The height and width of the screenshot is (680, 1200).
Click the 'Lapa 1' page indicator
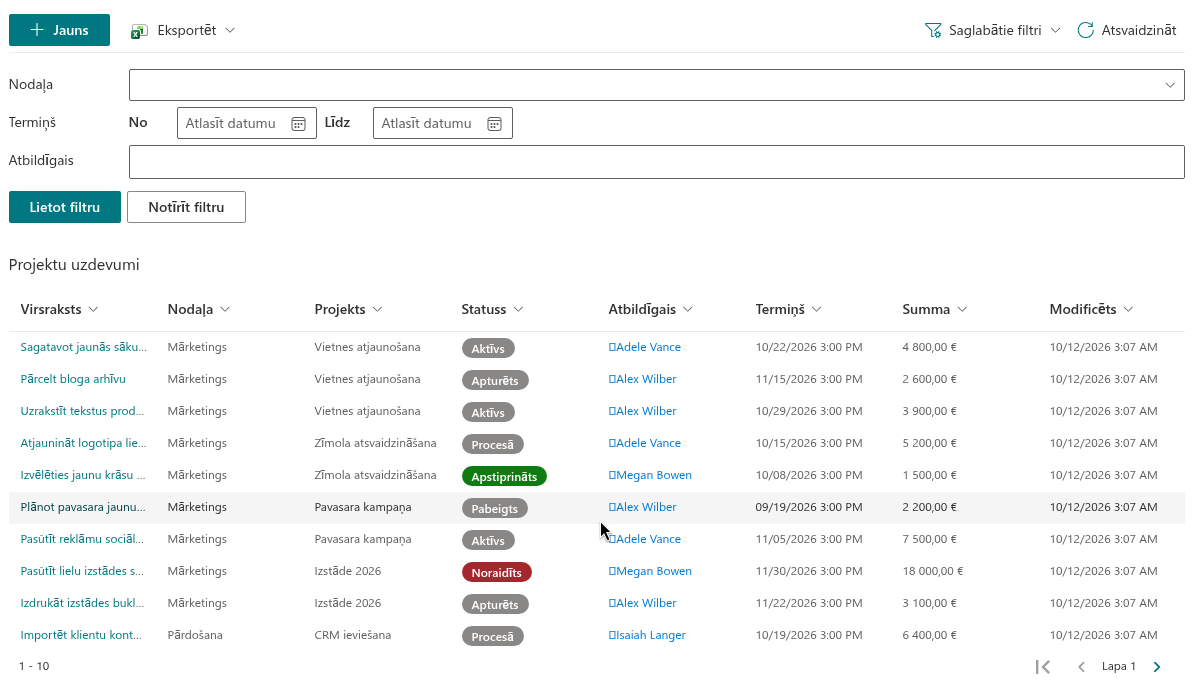tap(1119, 666)
